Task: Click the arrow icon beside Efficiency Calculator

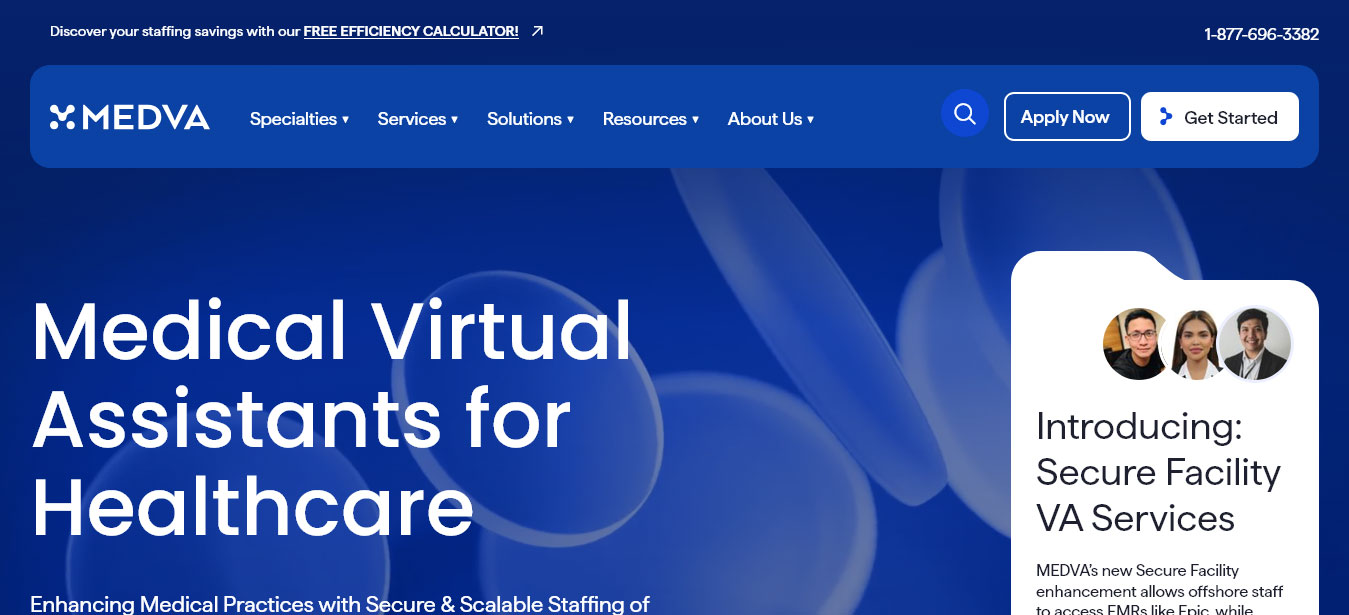Action: coord(537,31)
